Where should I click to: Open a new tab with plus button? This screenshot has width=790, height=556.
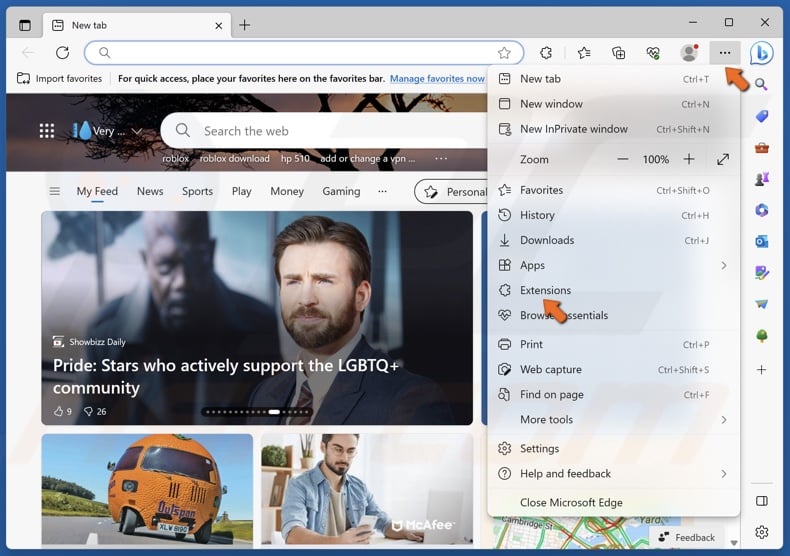click(x=244, y=25)
